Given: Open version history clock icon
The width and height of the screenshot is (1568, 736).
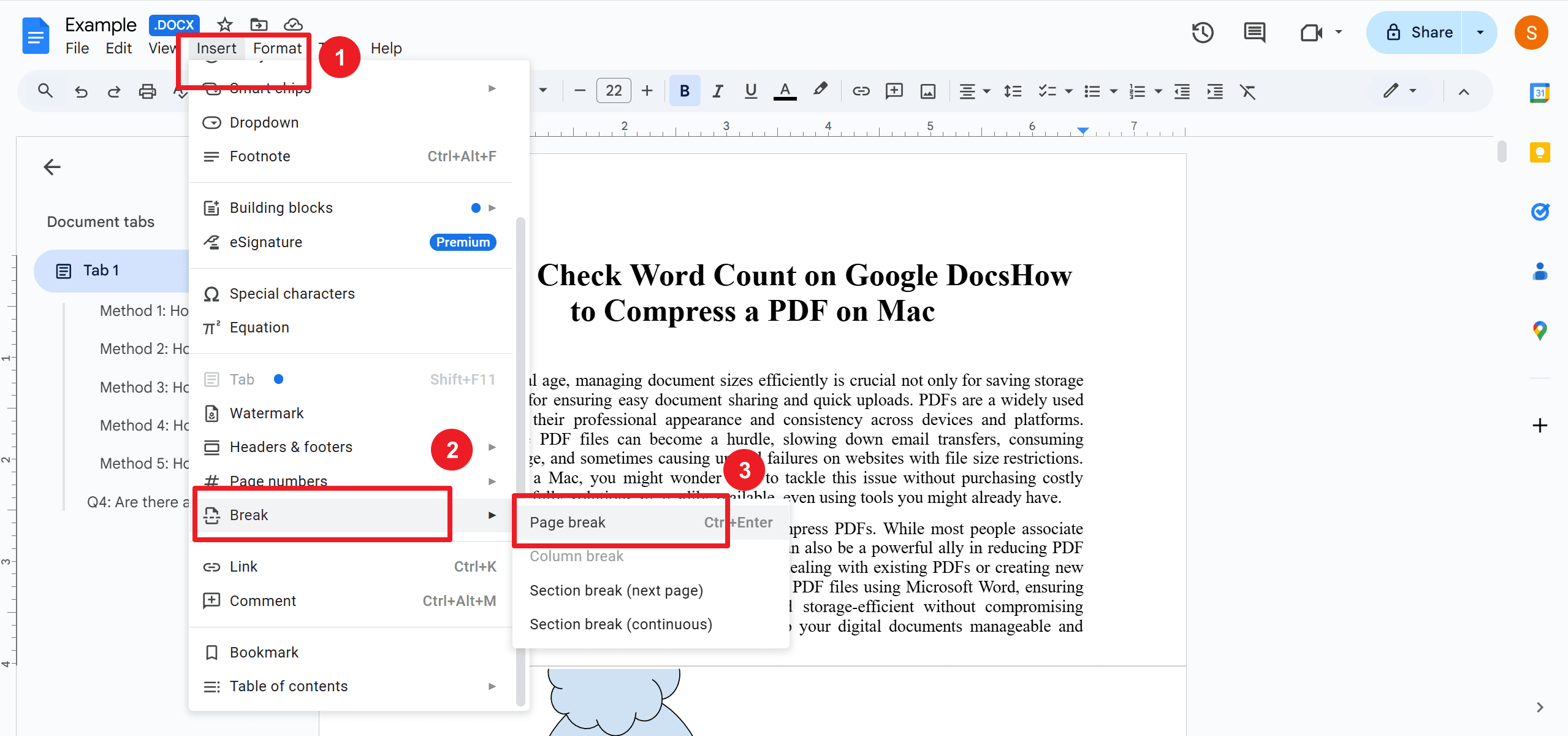Looking at the screenshot, I should click(1203, 33).
